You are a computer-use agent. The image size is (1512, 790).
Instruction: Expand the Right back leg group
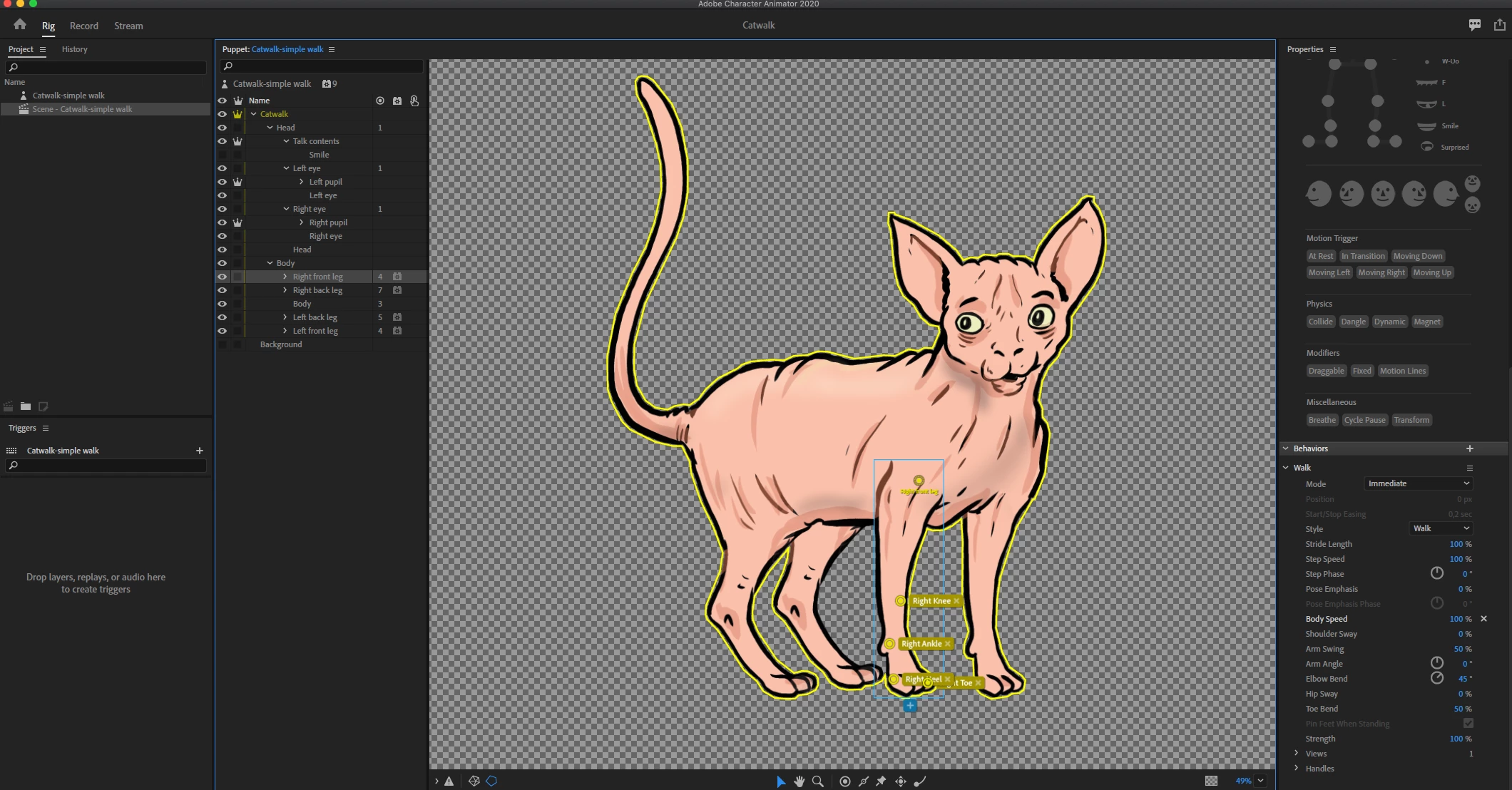[x=285, y=290]
